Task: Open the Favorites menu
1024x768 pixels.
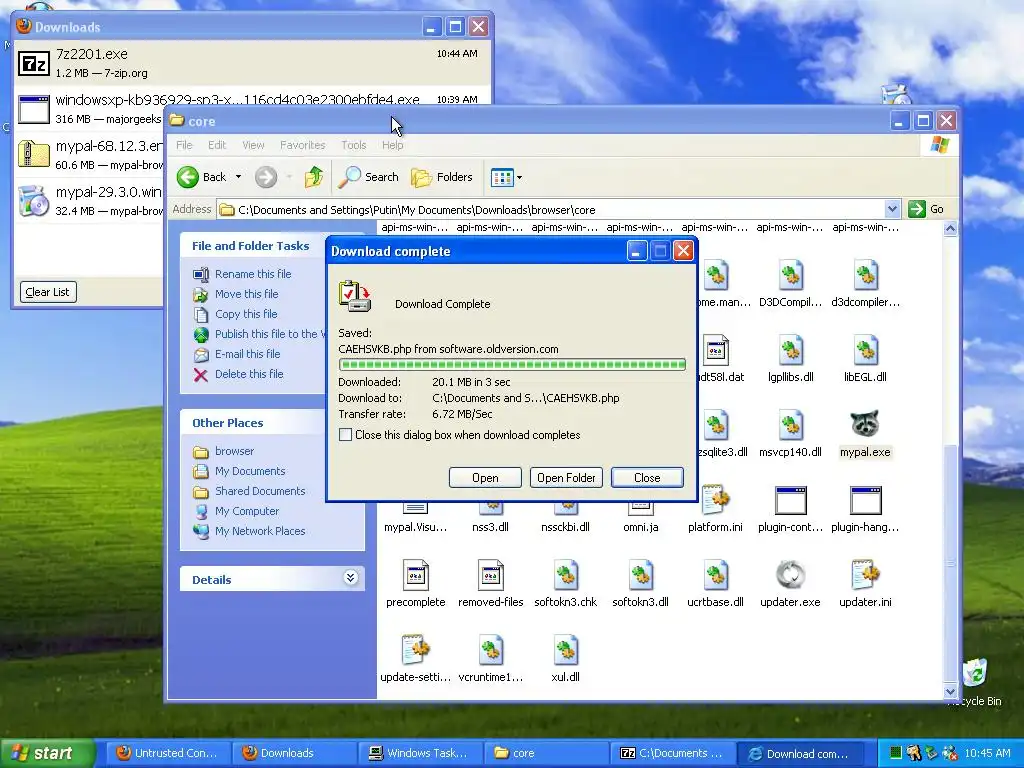Action: (x=302, y=145)
